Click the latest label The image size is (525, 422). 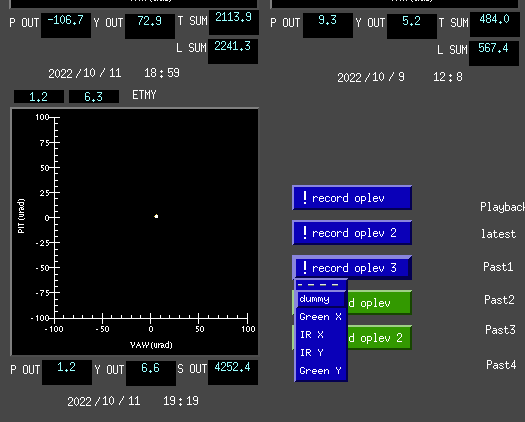click(x=498, y=233)
